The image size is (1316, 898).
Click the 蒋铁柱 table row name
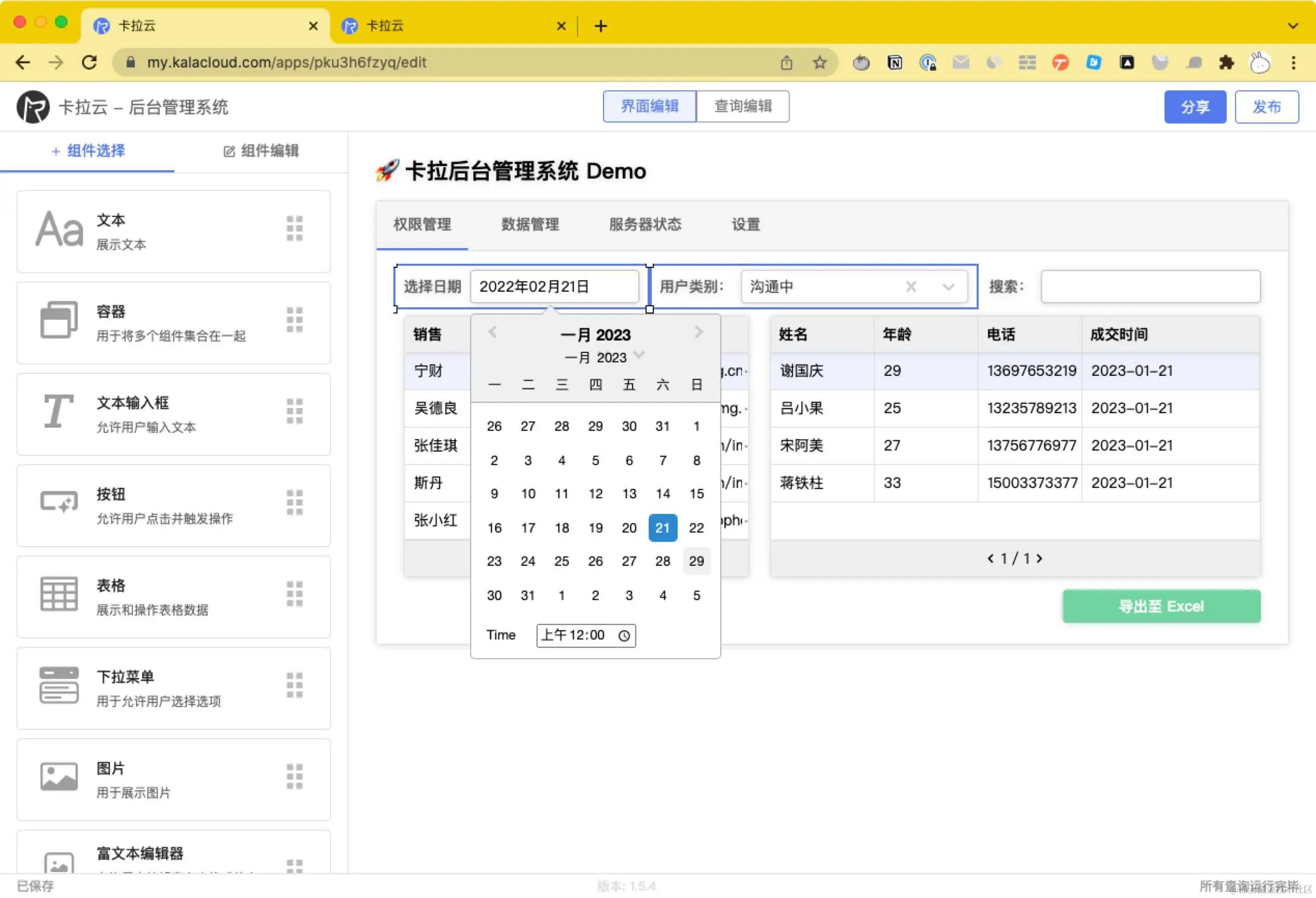[801, 483]
